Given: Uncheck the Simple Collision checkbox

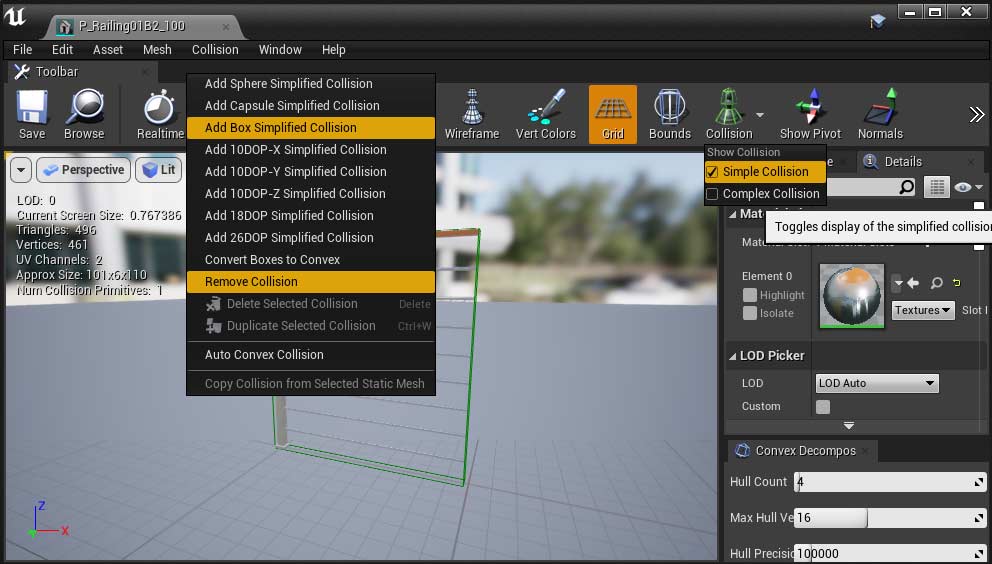Looking at the screenshot, I should tap(712, 172).
